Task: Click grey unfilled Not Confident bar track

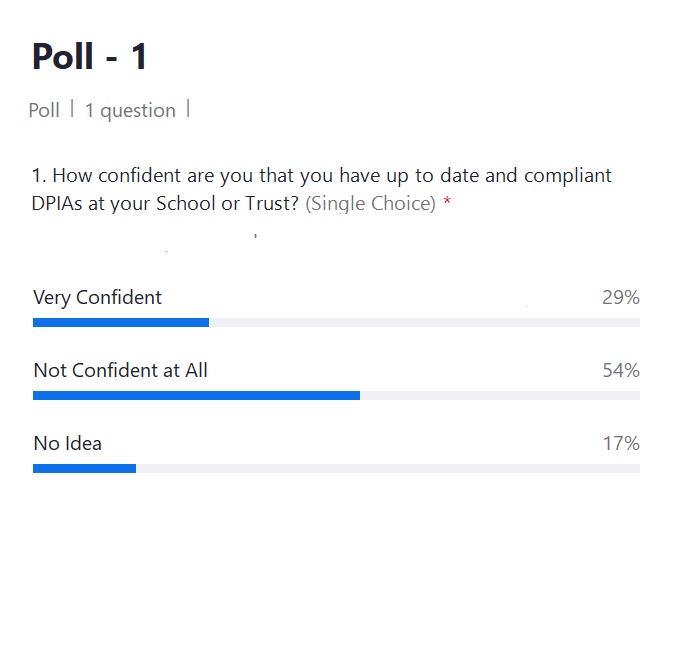Action: 500,395
